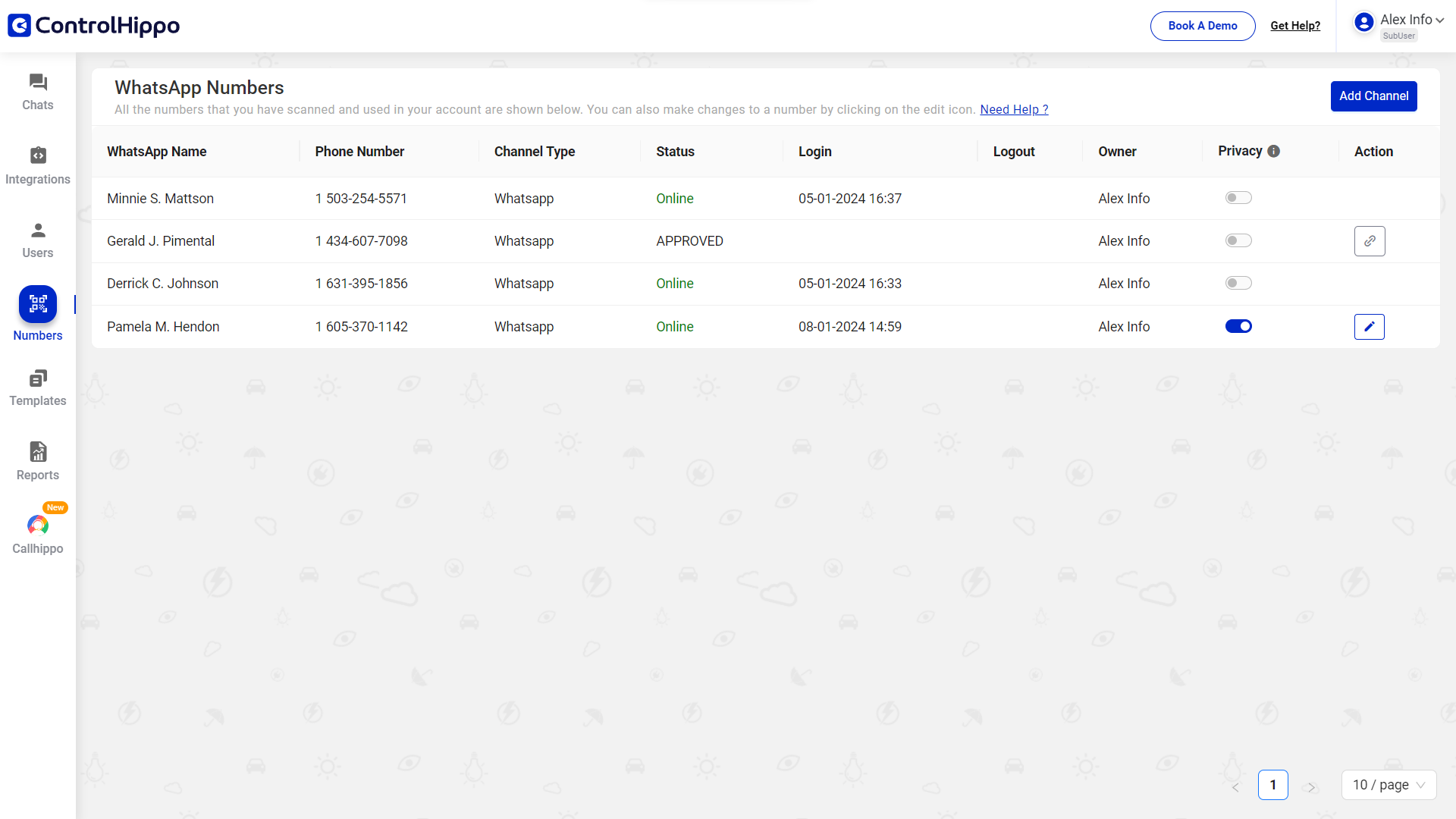Click the Need Help link
The height and width of the screenshot is (819, 1456).
click(x=1014, y=109)
